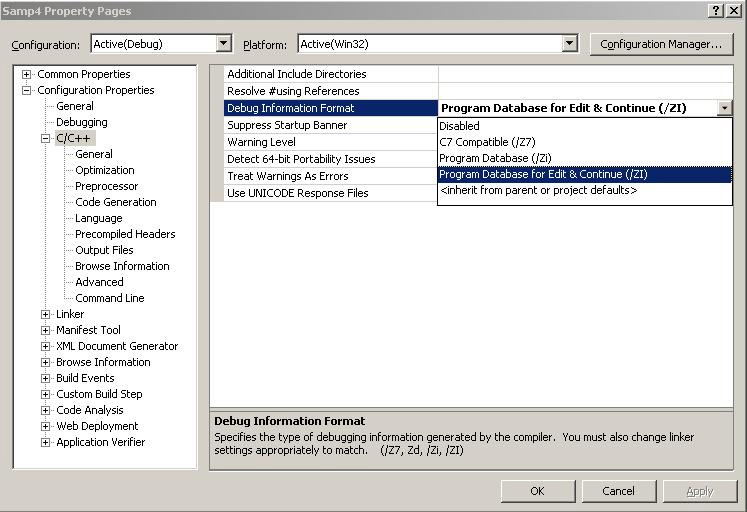Open the Configuration dropdown
The width and height of the screenshot is (747, 512).
[x=223, y=44]
